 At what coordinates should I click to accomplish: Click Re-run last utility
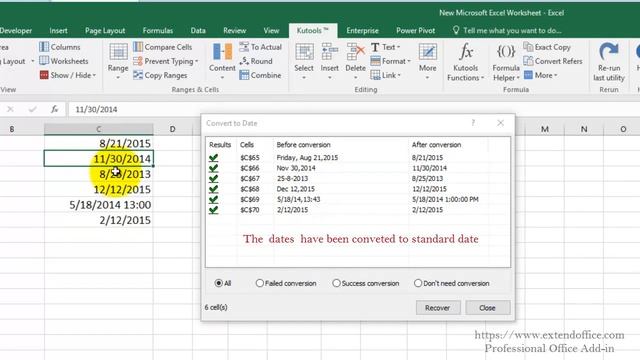point(609,62)
